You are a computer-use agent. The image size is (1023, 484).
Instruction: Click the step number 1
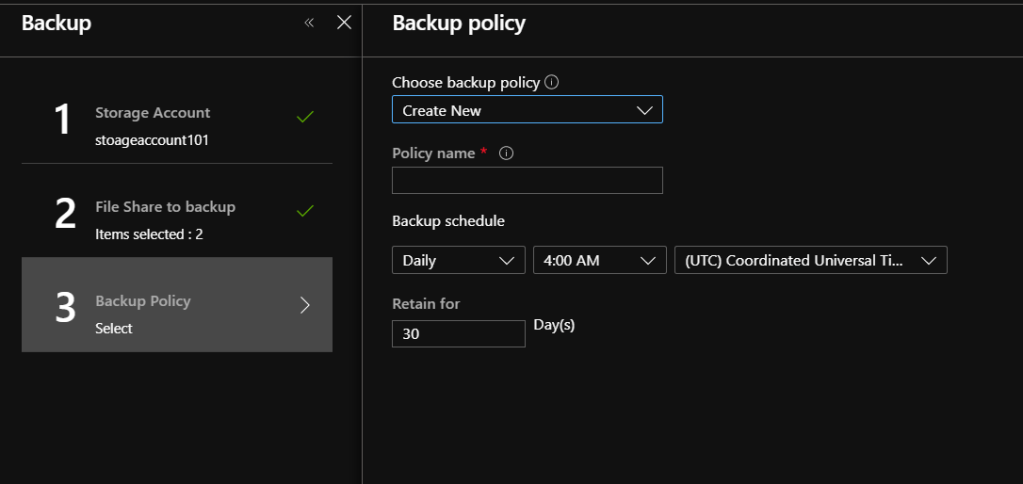click(64, 120)
